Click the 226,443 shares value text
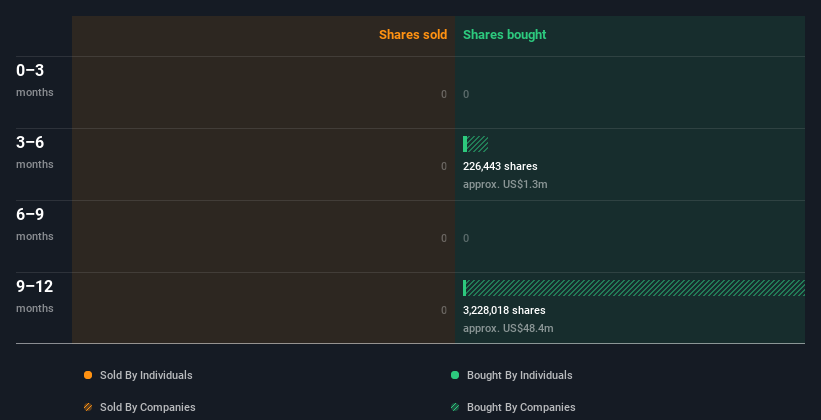The height and width of the screenshot is (420, 821). 500,166
